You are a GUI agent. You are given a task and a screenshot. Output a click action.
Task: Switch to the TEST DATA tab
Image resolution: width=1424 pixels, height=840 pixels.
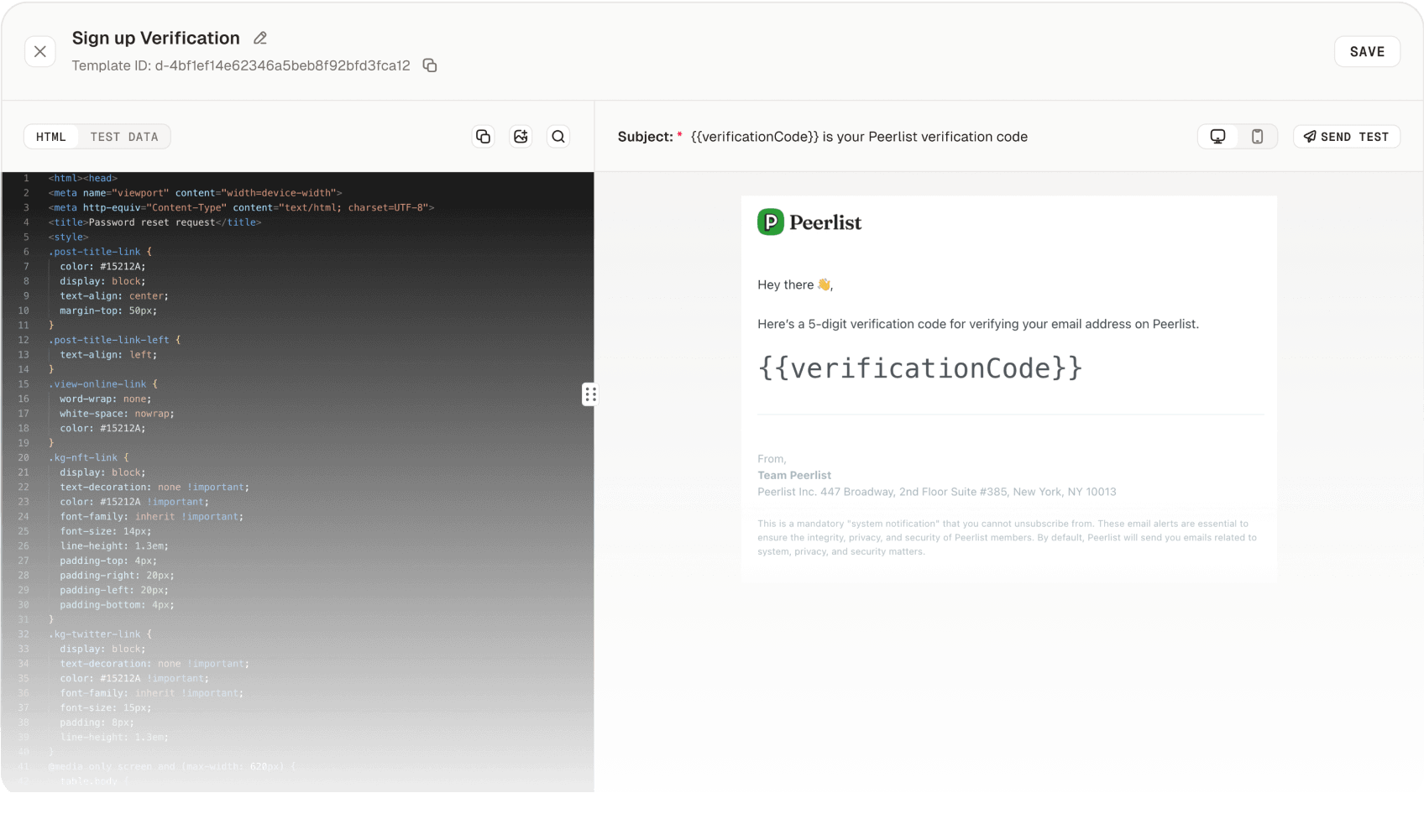[124, 136]
